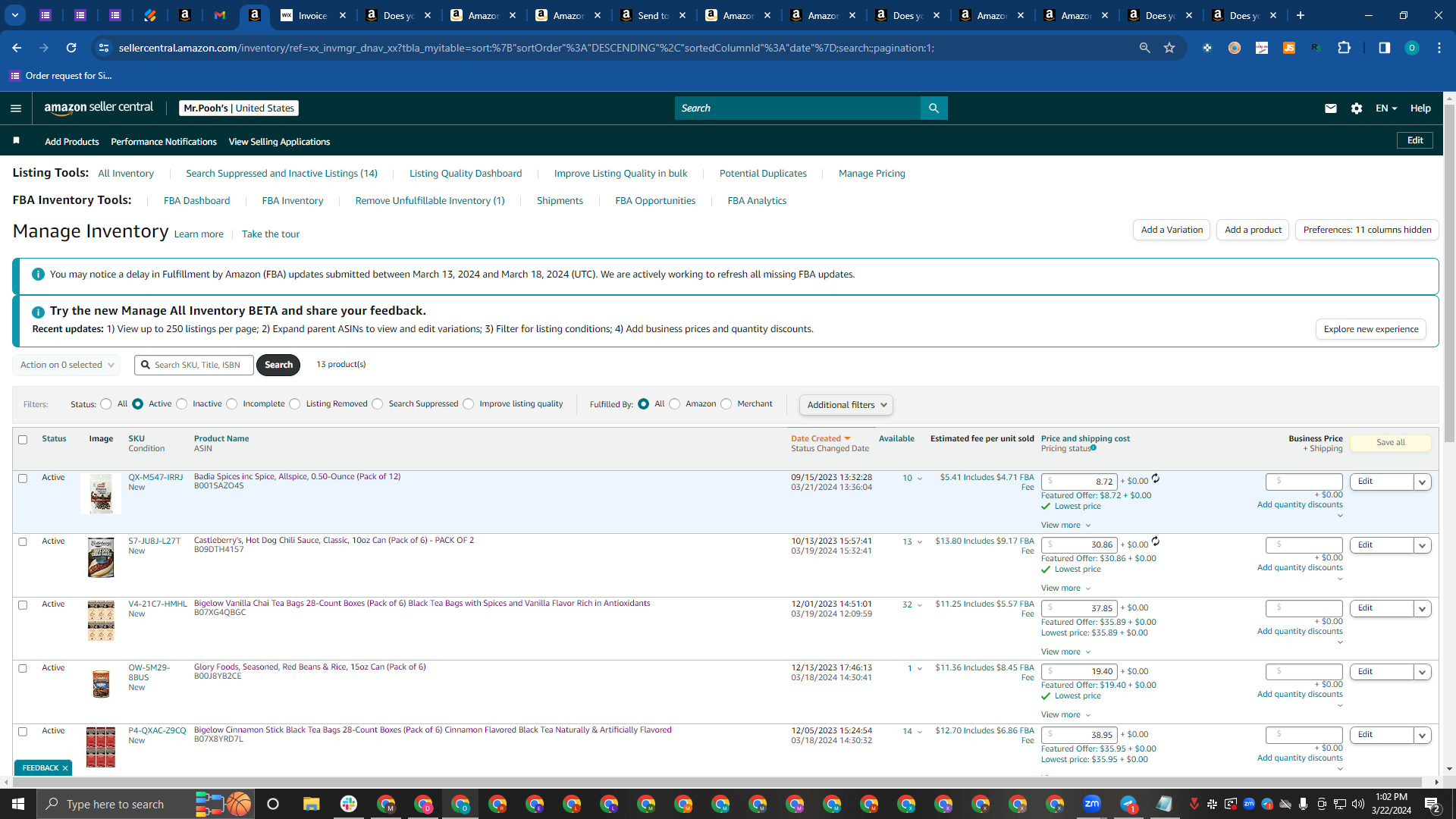Open the browser extensions puzzle icon
Image resolution: width=1456 pixels, height=819 pixels.
[1344, 48]
